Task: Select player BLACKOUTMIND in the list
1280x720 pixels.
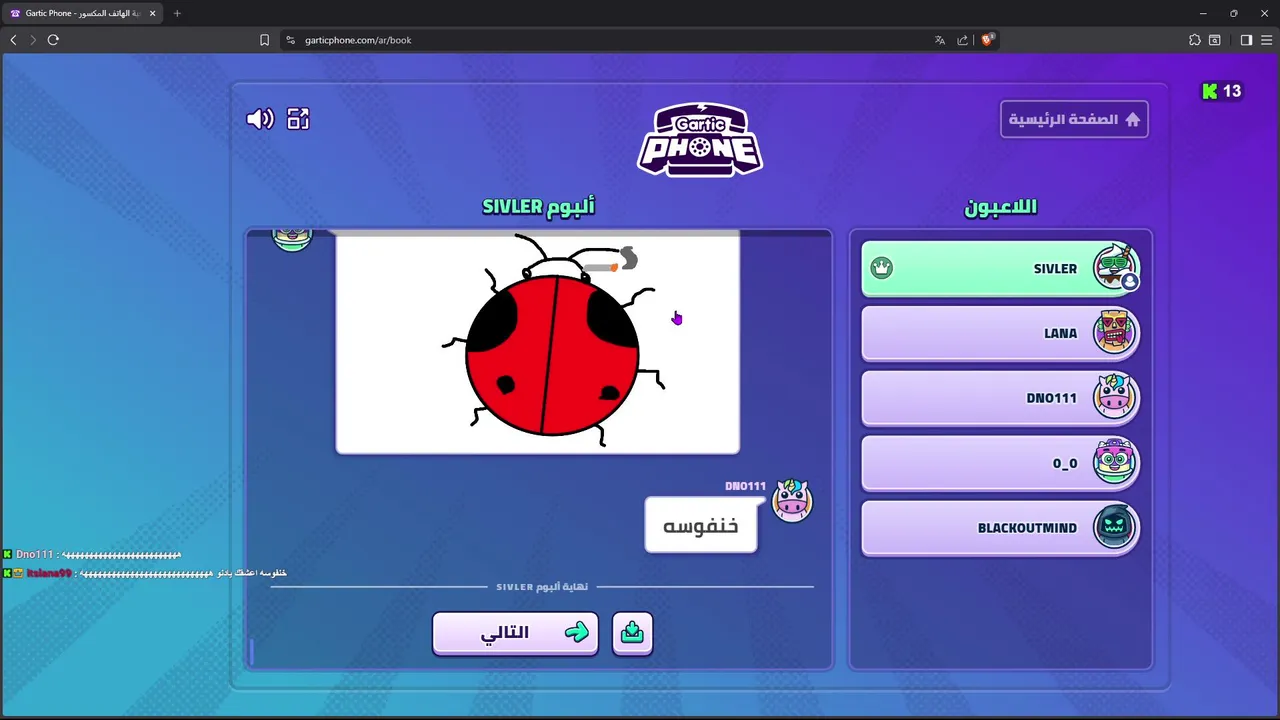Action: tap(1000, 528)
